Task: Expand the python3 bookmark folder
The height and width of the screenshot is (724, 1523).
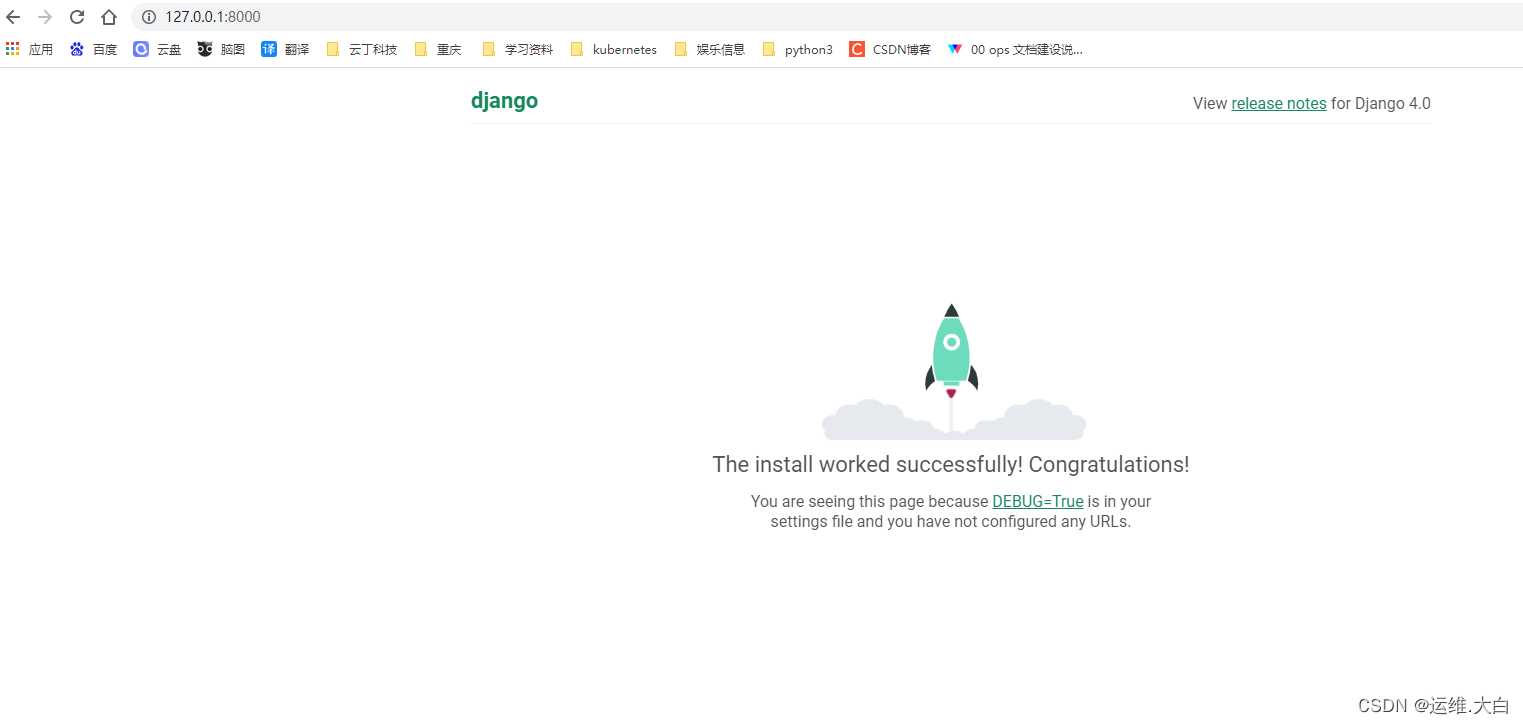Action: pyautogui.click(x=797, y=49)
